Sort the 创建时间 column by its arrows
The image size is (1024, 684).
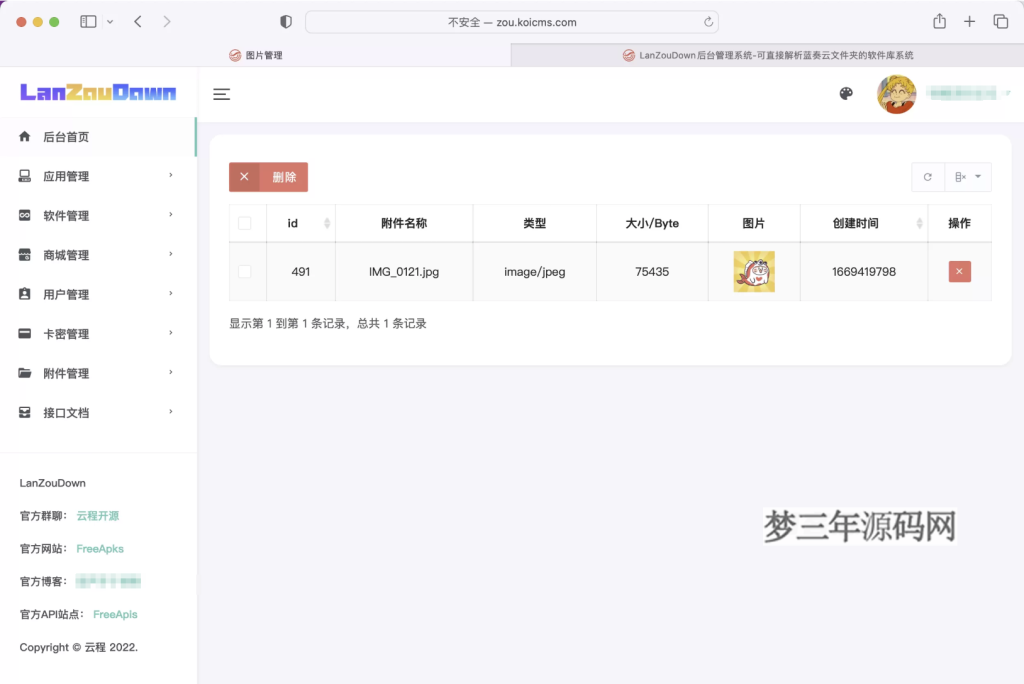point(921,222)
